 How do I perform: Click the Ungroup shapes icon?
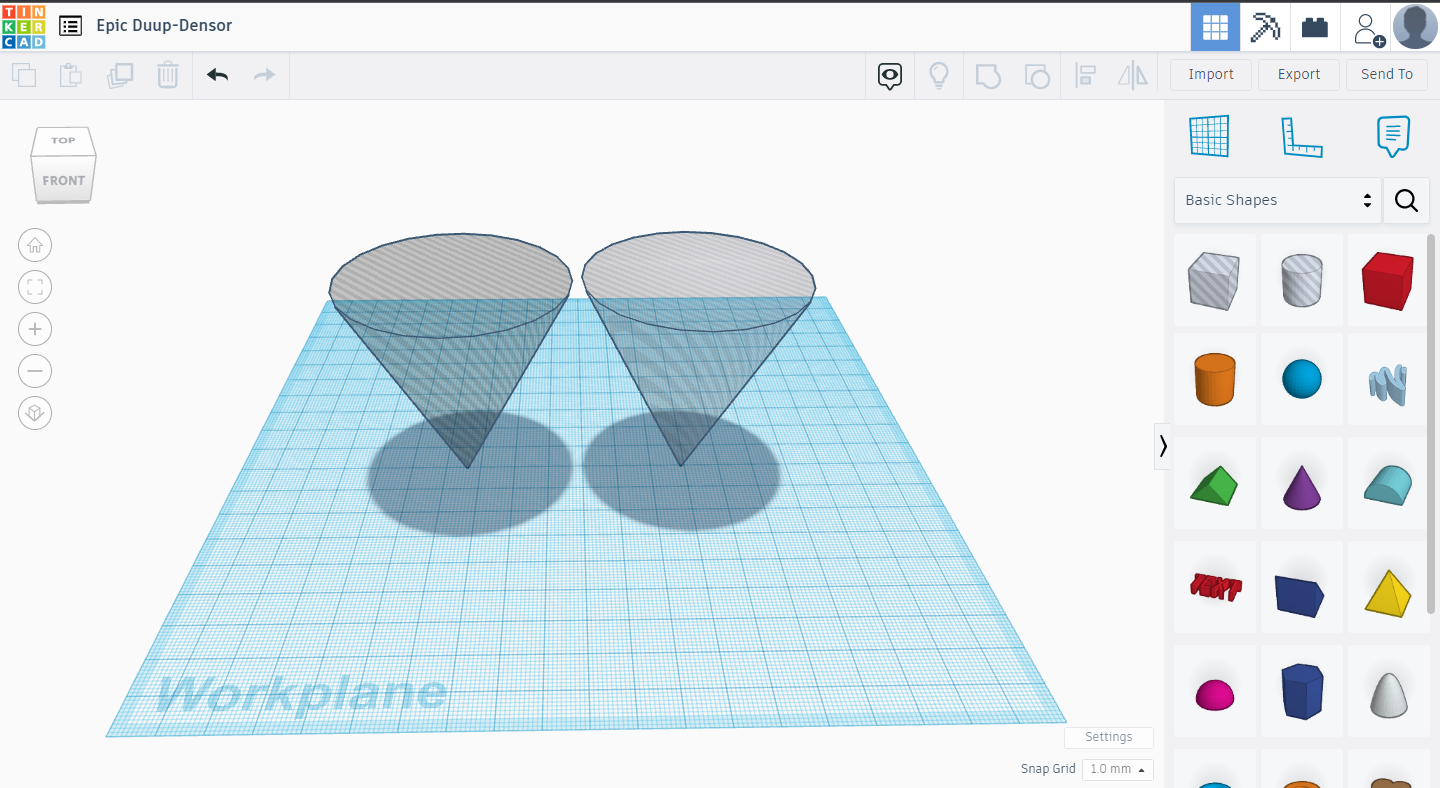tap(1037, 76)
